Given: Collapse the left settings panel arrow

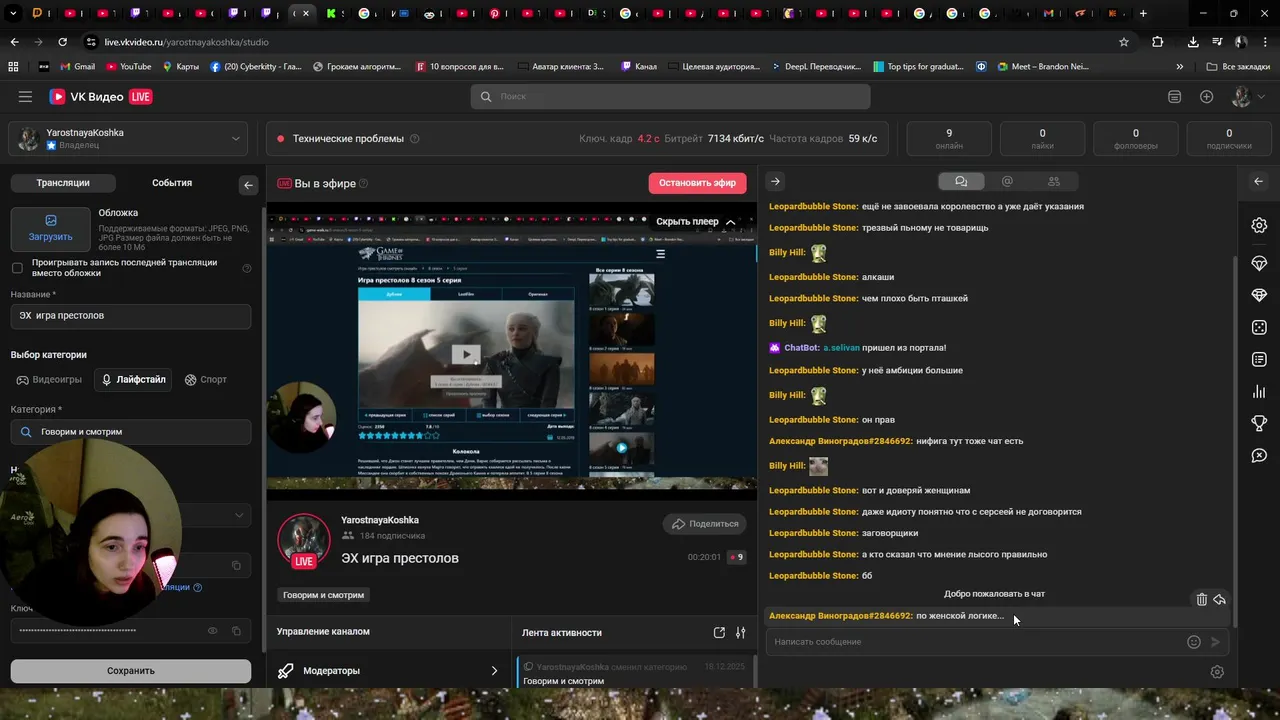Looking at the screenshot, I should tap(248, 185).
